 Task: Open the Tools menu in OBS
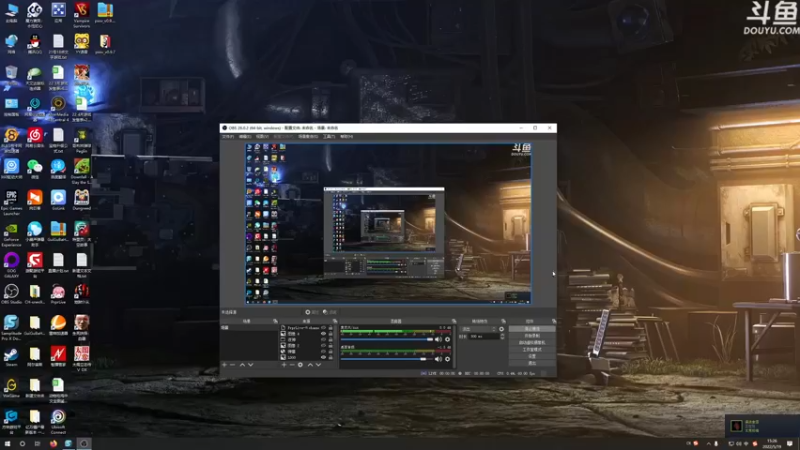(329, 136)
